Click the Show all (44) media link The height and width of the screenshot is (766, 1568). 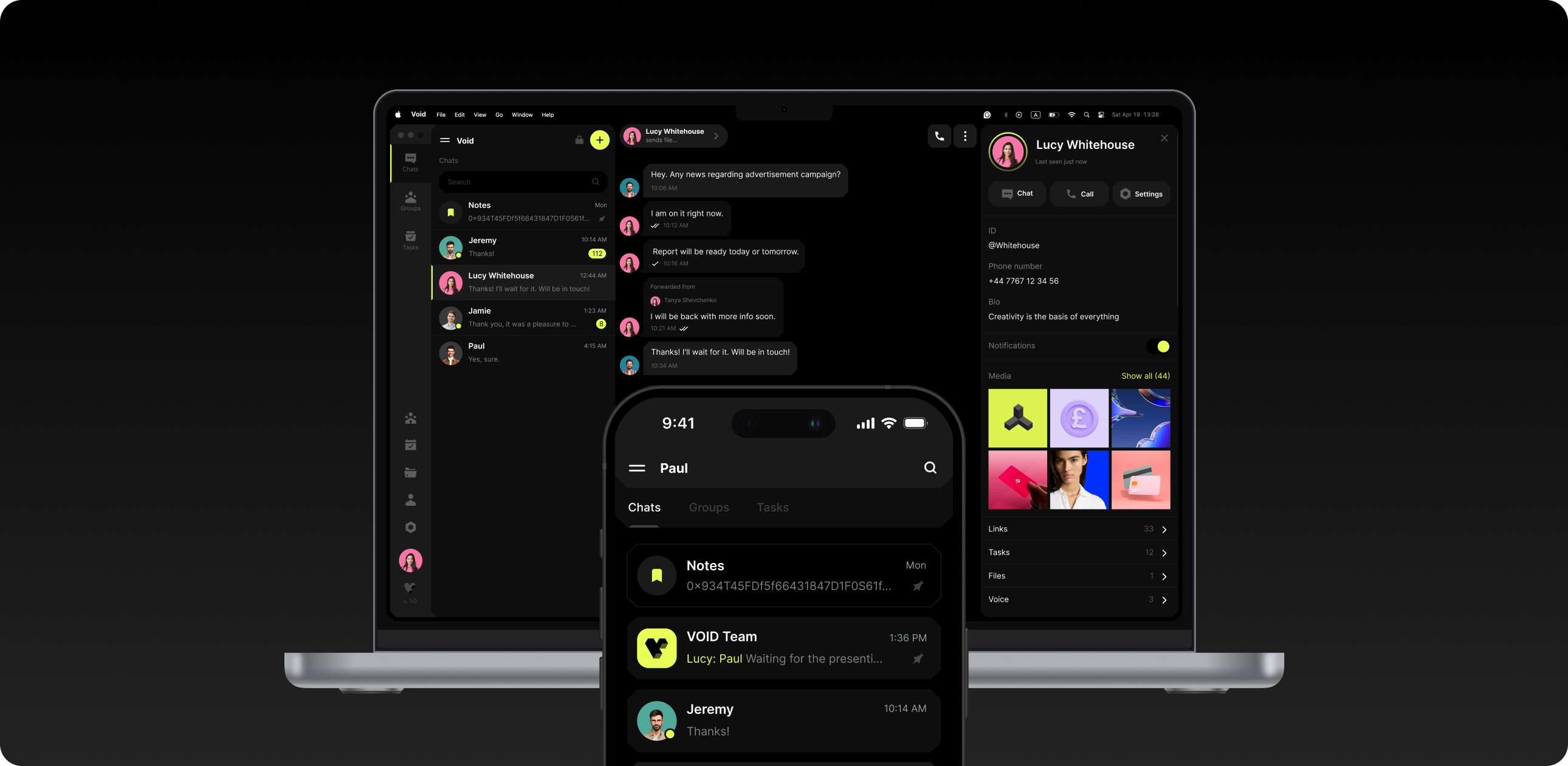pyautogui.click(x=1146, y=376)
